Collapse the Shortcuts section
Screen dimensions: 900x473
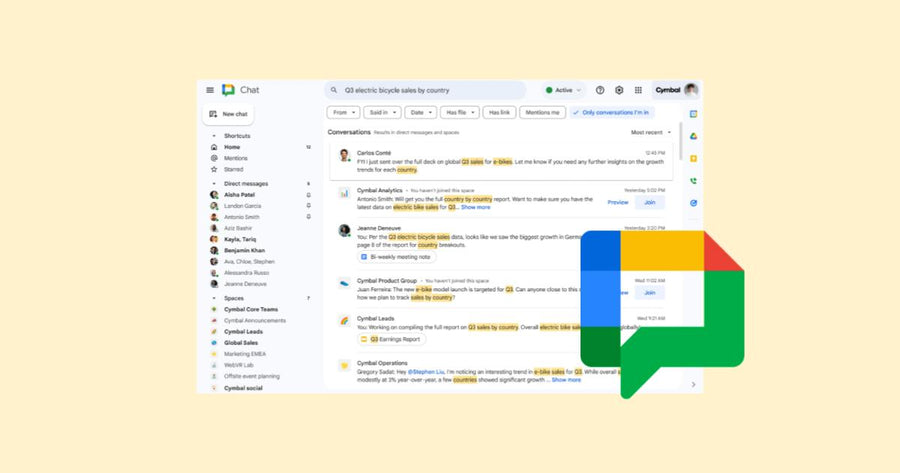click(214, 136)
